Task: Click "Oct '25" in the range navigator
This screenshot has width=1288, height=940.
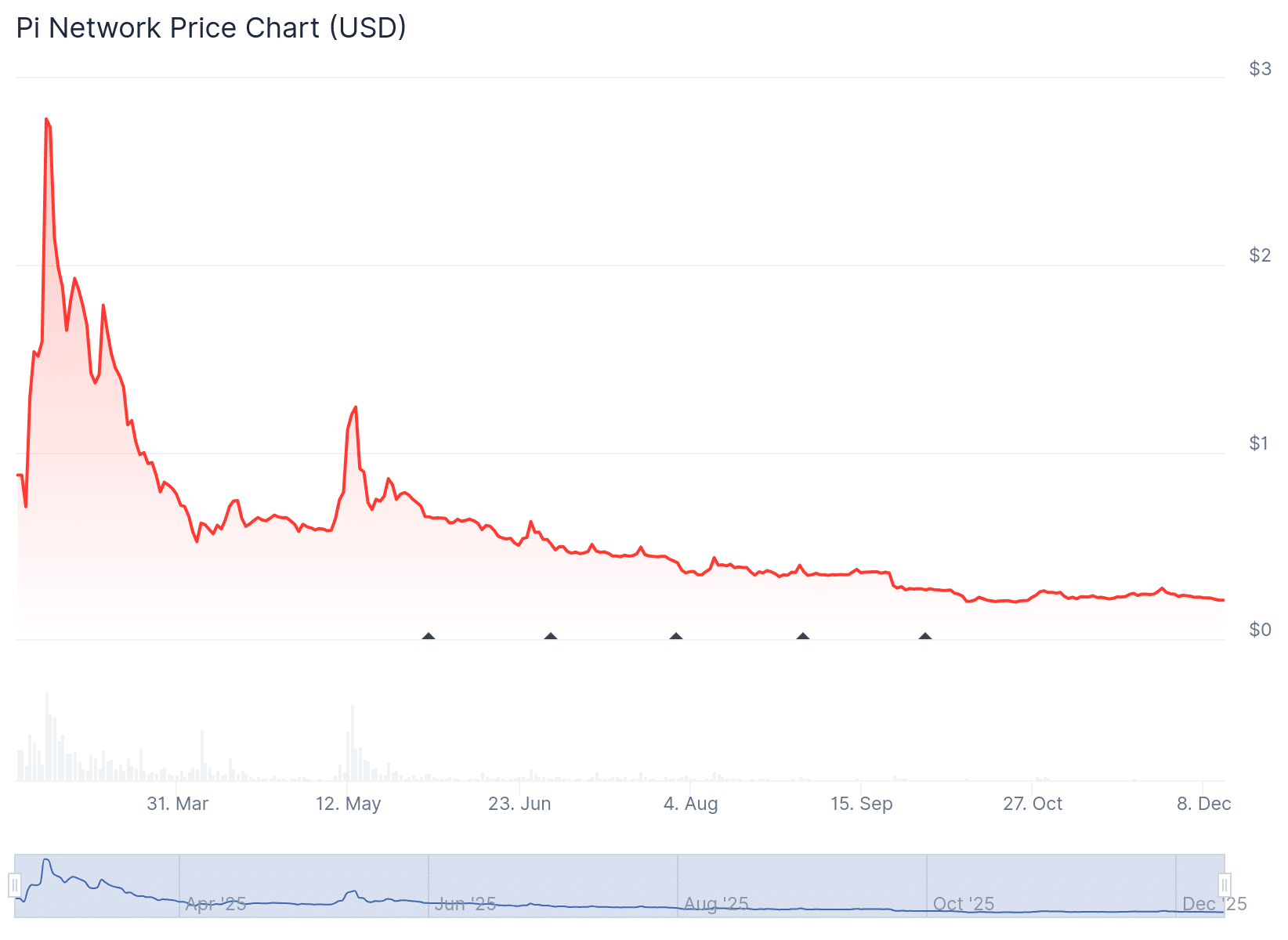Action: (964, 904)
